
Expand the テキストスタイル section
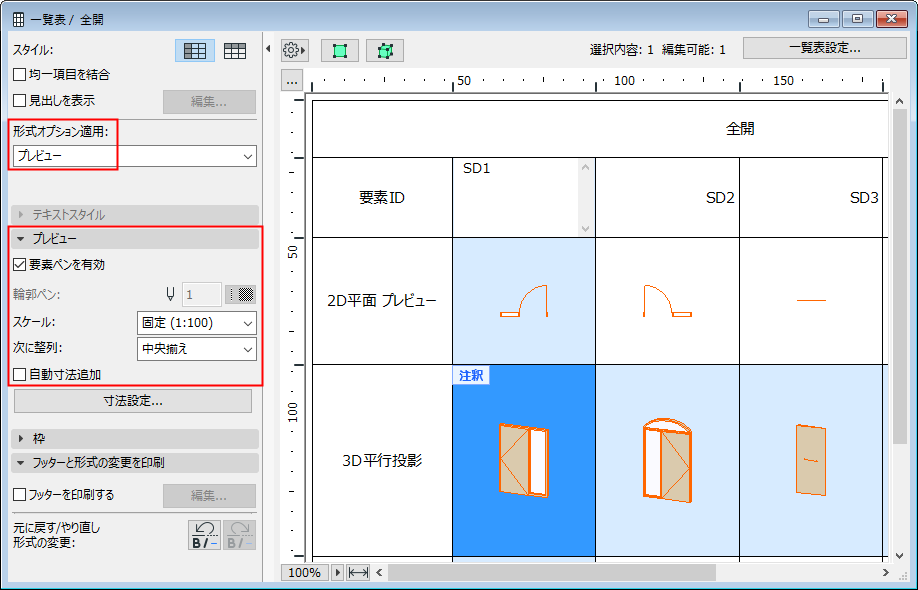(x=135, y=215)
